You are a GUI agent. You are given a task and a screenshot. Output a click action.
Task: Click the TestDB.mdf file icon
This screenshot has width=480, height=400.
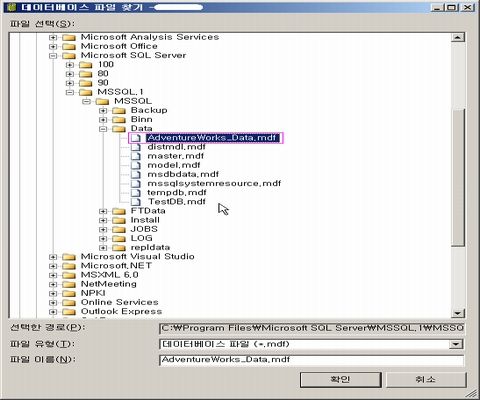[x=136, y=202]
